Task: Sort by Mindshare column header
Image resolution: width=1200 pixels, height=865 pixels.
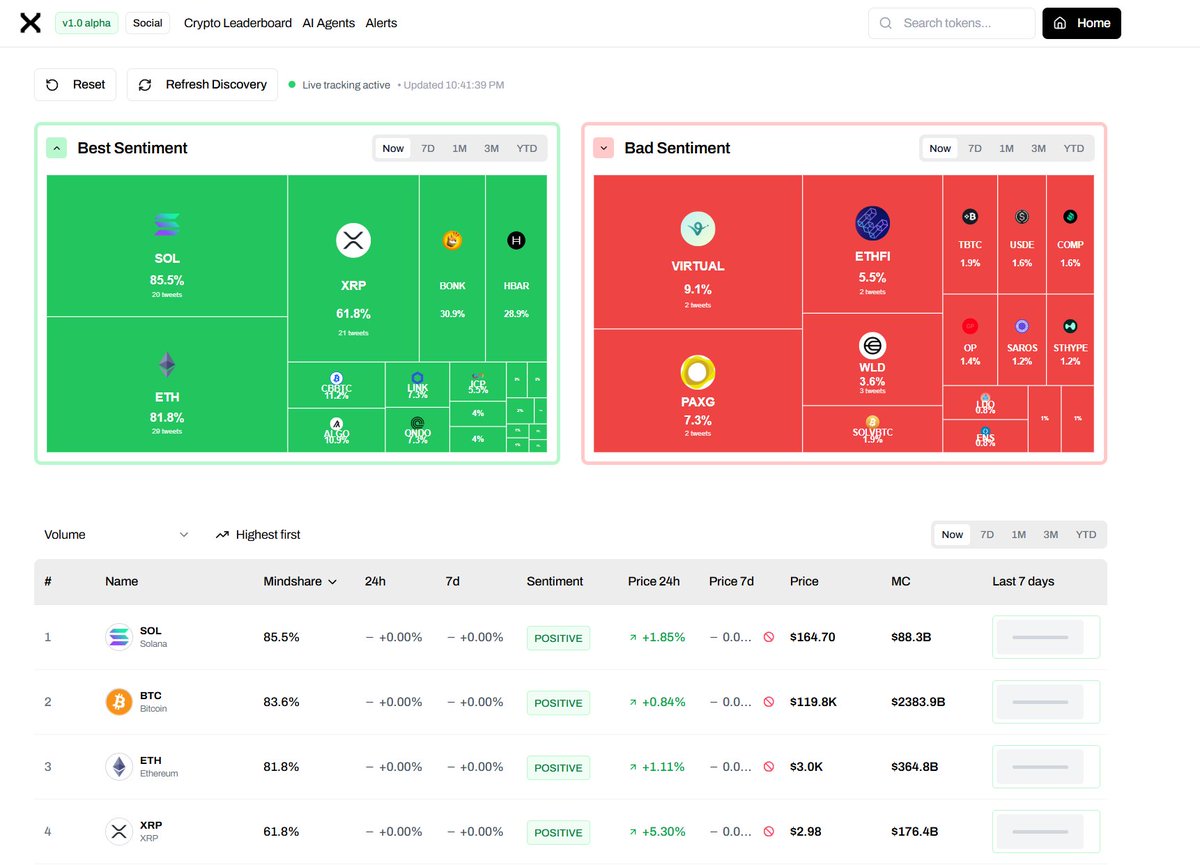Action: (x=300, y=581)
